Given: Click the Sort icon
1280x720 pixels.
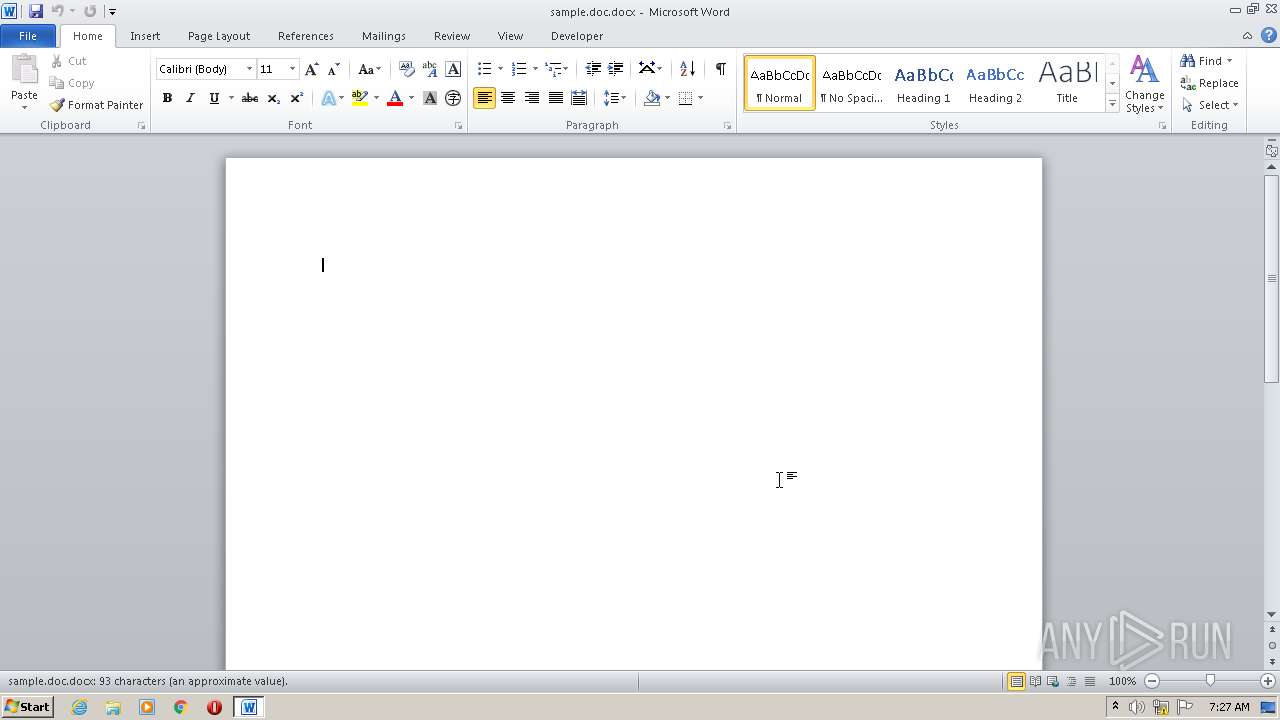Looking at the screenshot, I should (687, 69).
